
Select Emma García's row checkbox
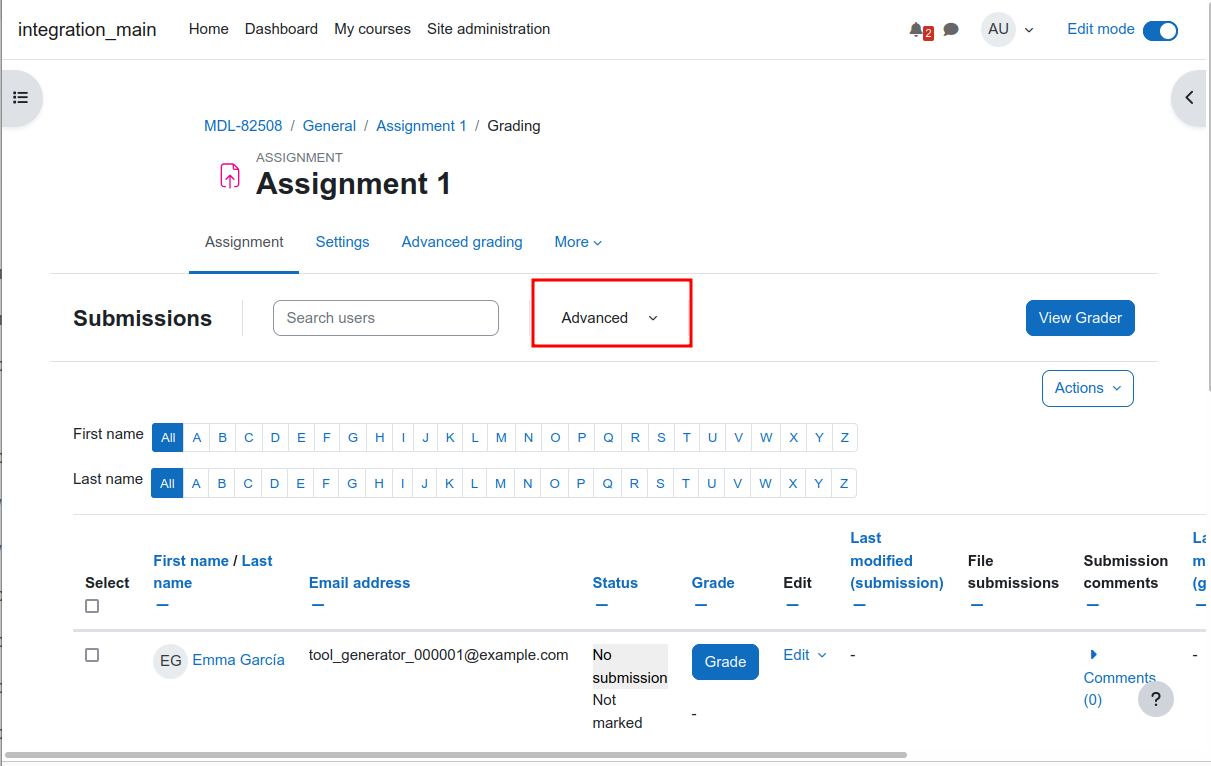[92, 655]
